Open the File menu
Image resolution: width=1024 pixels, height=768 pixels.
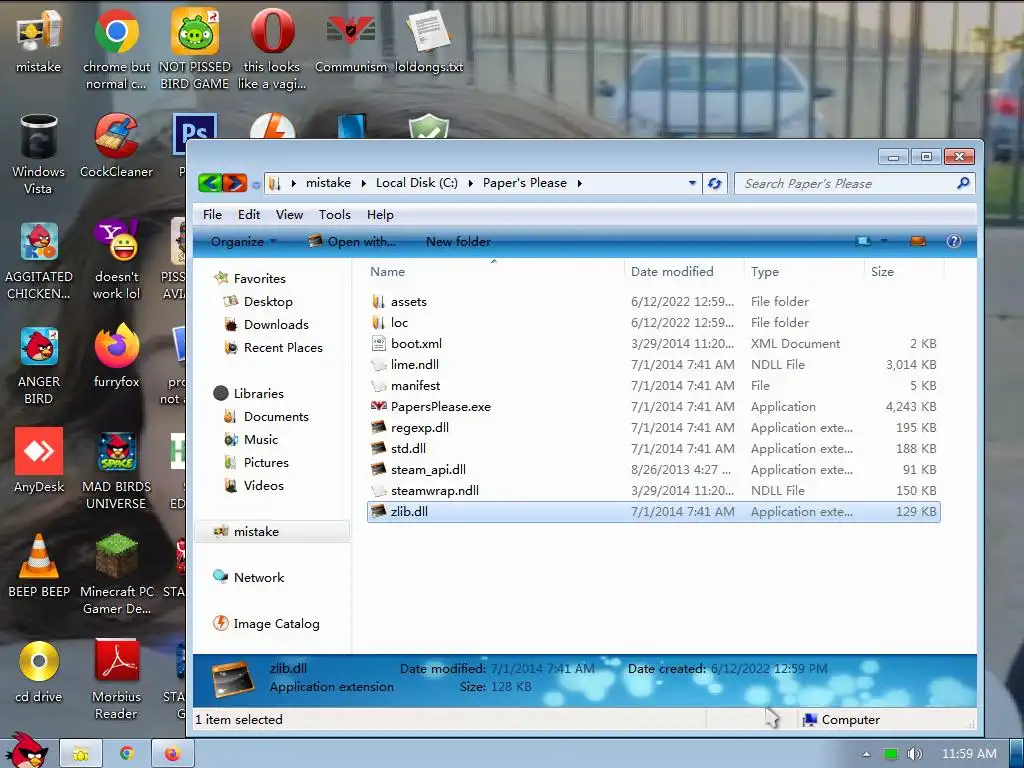[212, 215]
